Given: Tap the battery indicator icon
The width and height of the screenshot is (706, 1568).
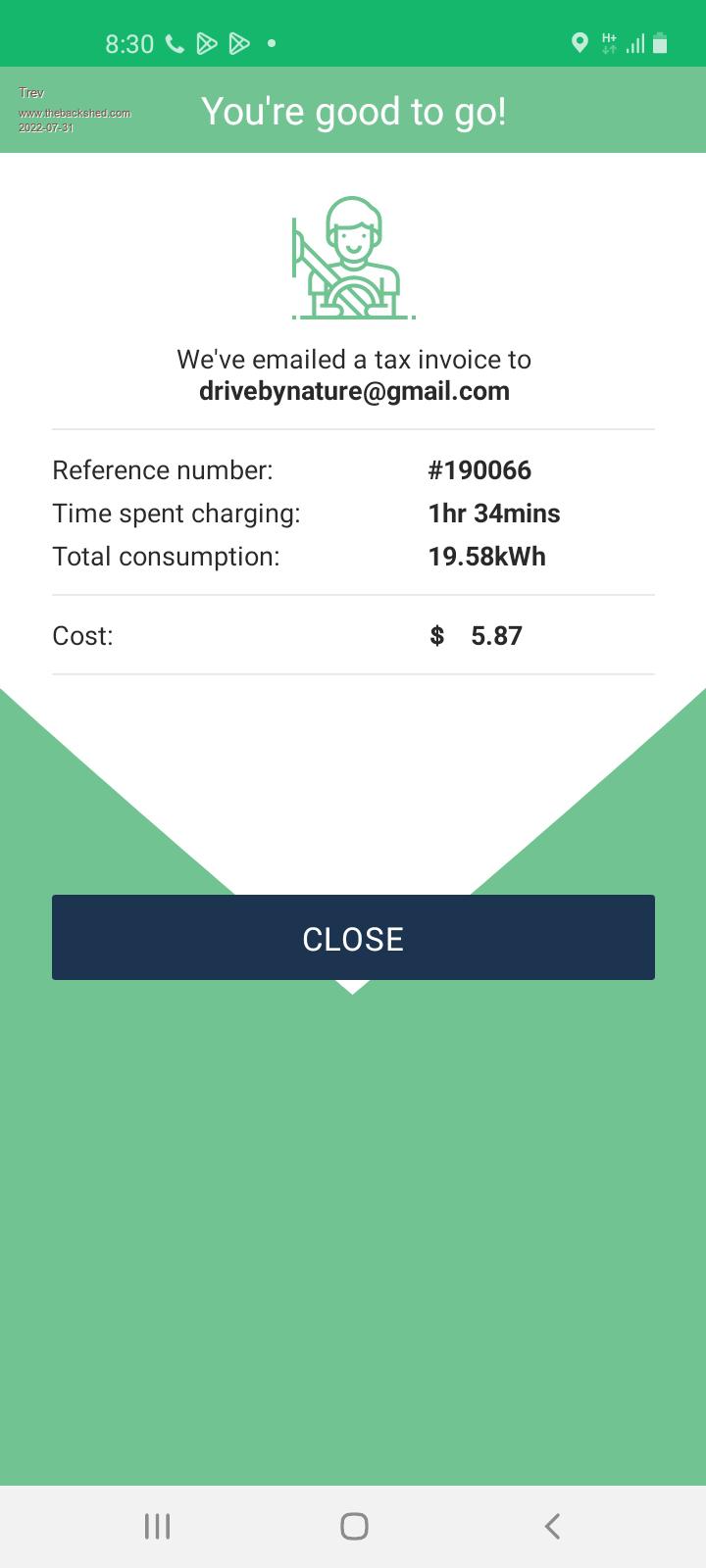Looking at the screenshot, I should 660,42.
